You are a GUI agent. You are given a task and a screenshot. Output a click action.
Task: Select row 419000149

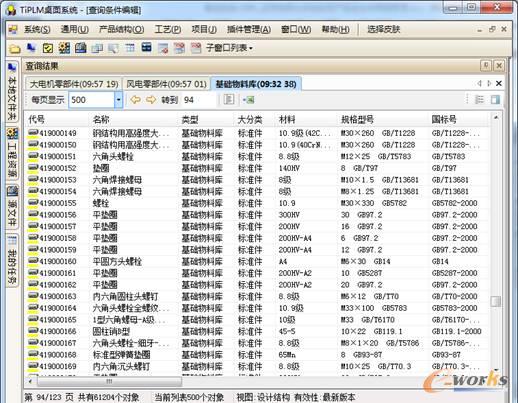point(257,133)
